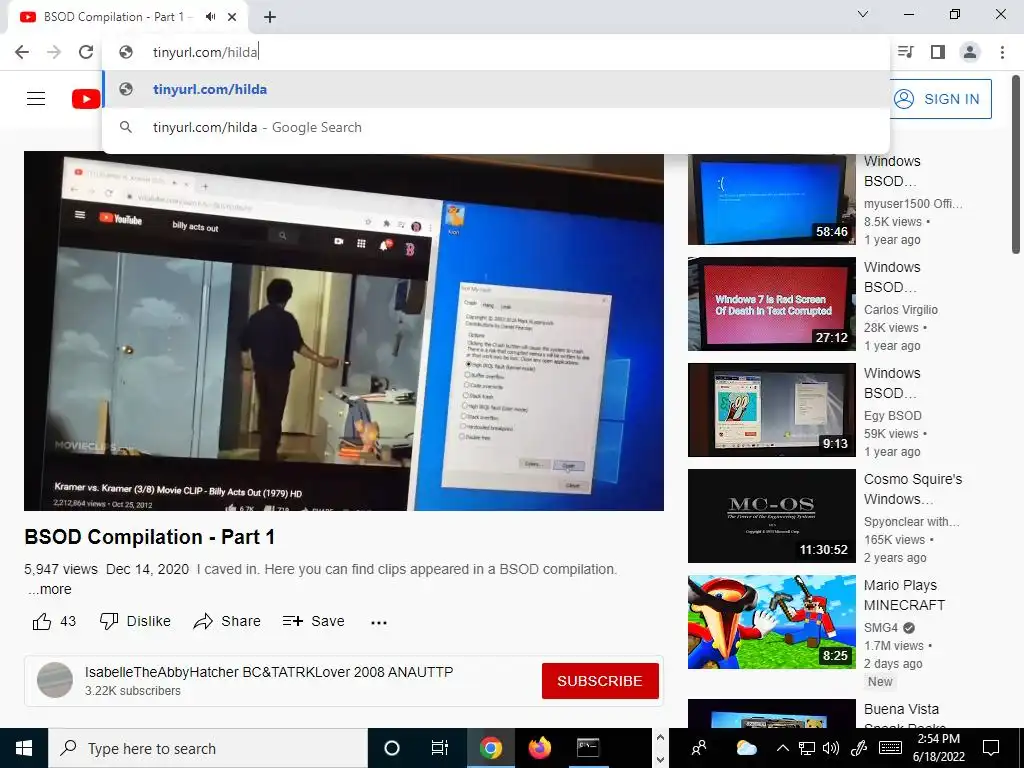Click the SUBSCRIBE button
This screenshot has width=1024, height=768.
click(600, 681)
